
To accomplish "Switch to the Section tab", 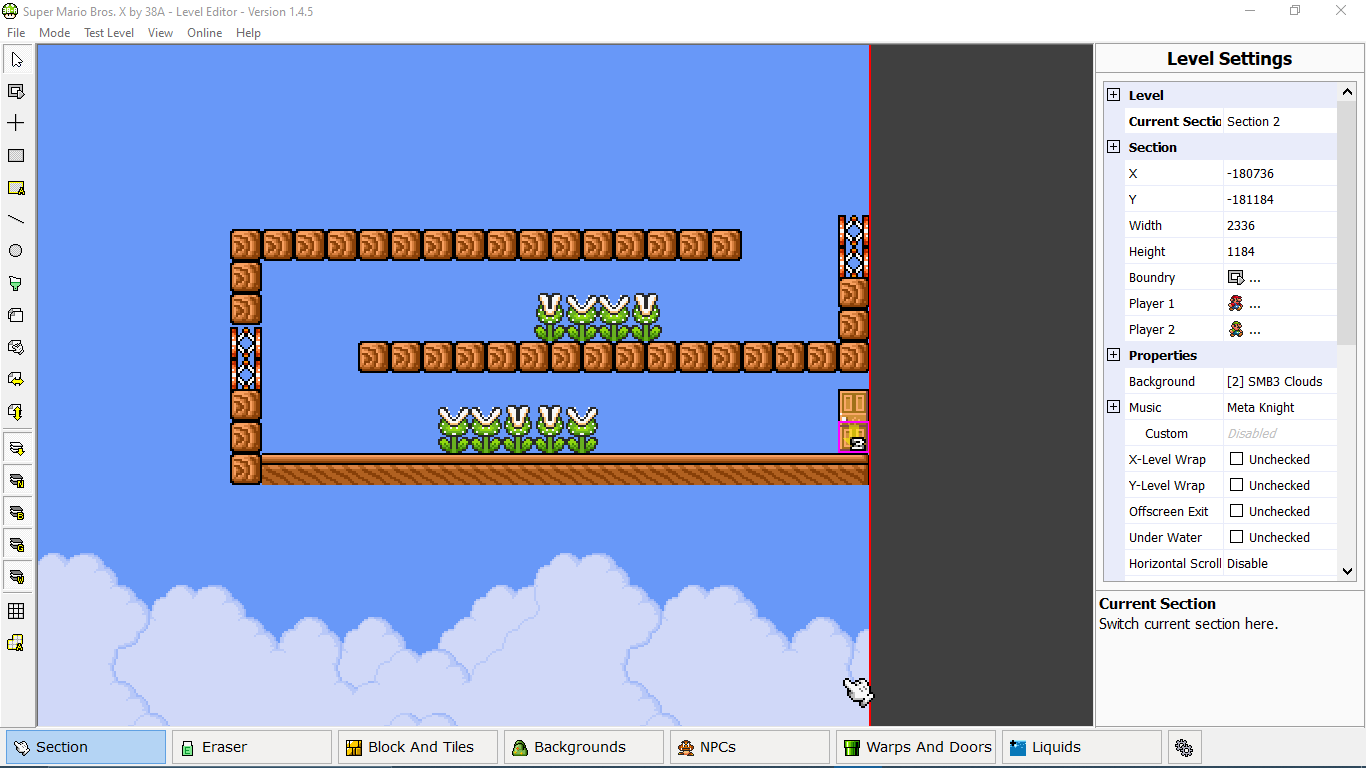I will tap(86, 747).
